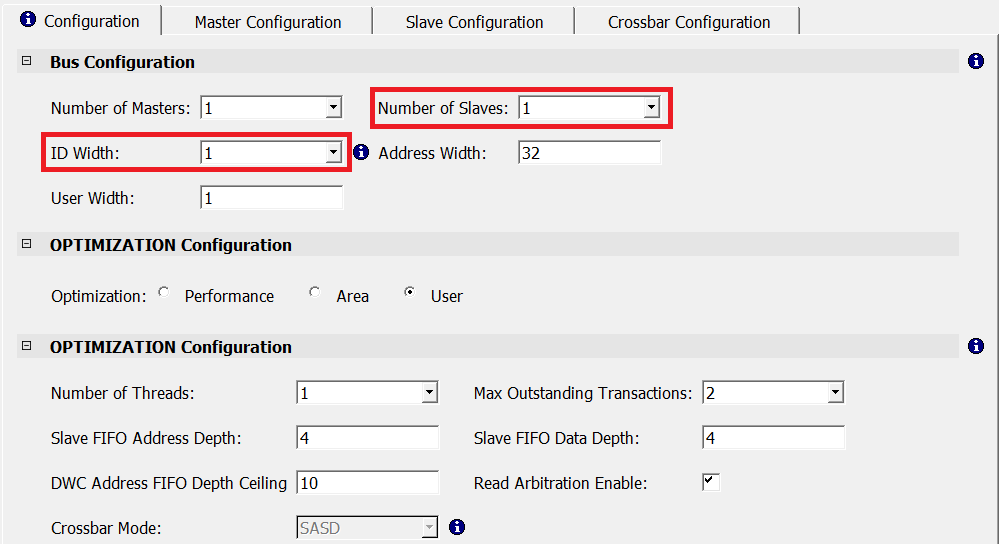
Task: Uncheck Read Arbitration Enable checkbox
Action: [711, 482]
